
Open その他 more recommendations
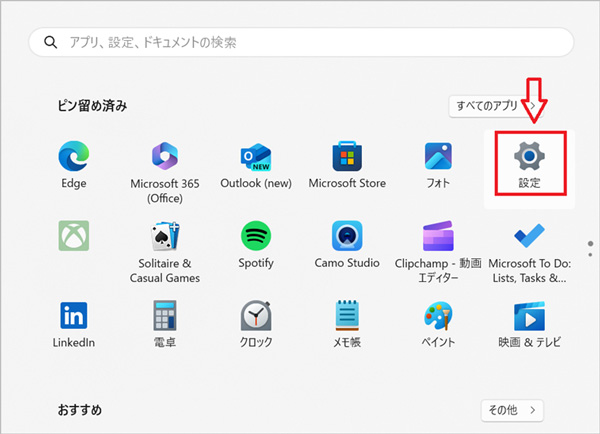click(512, 410)
